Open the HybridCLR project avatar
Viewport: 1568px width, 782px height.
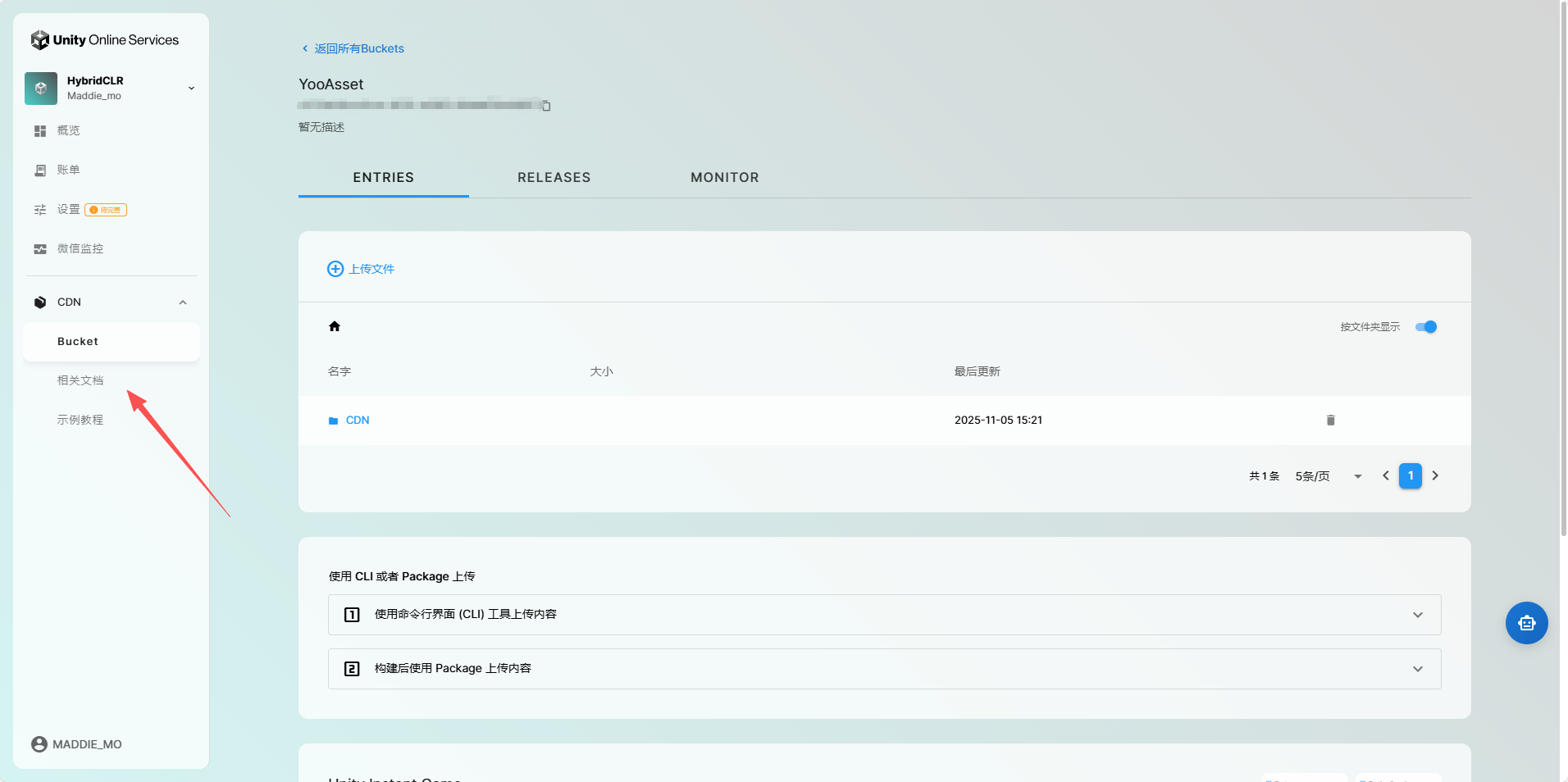point(41,89)
